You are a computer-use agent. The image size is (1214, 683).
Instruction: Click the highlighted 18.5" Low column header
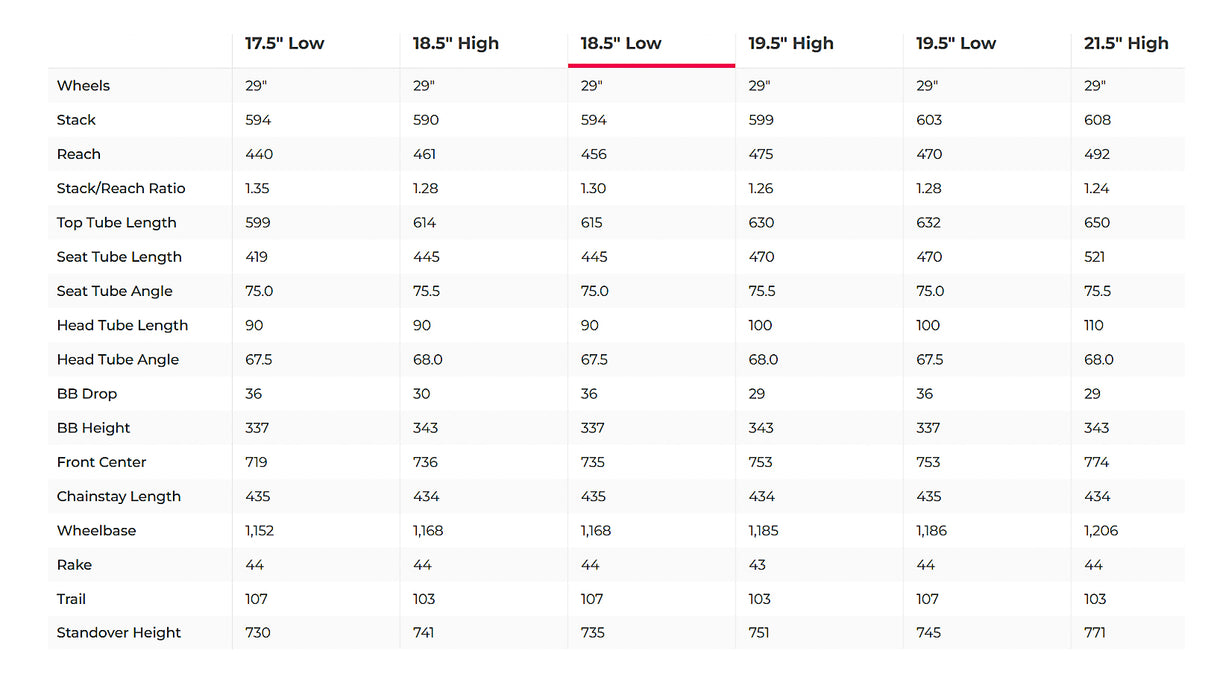pyautogui.click(x=621, y=44)
